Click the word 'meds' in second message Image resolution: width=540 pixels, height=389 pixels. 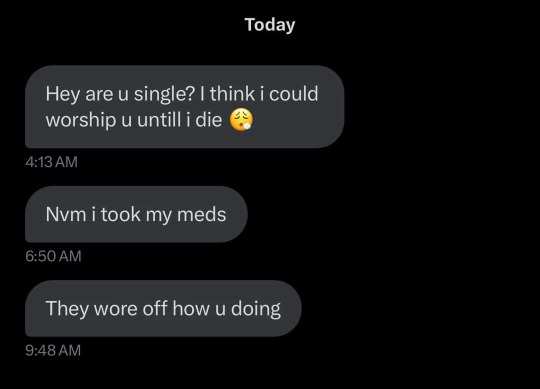point(201,214)
